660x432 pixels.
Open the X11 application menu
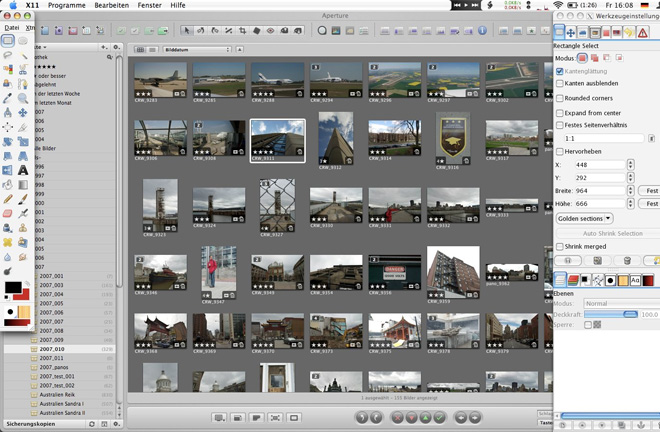[x=32, y=5]
